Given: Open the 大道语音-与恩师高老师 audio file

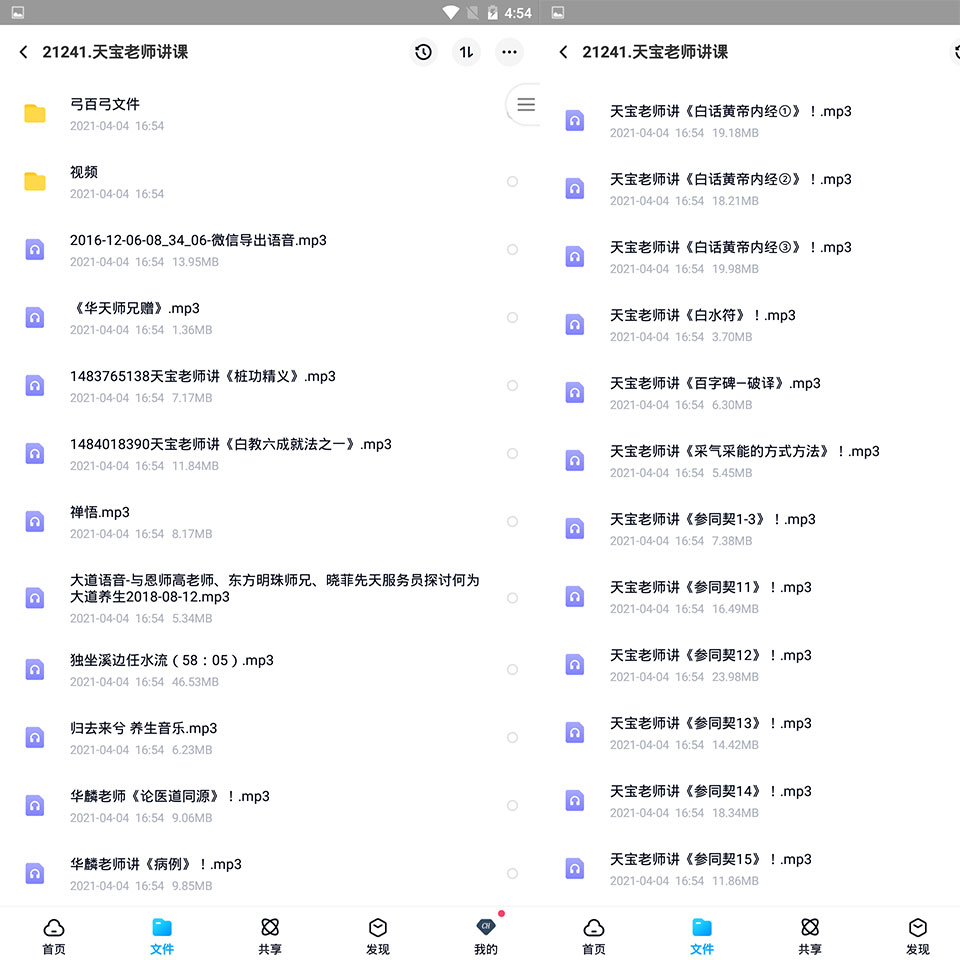Looking at the screenshot, I should pyautogui.click(x=270, y=598).
